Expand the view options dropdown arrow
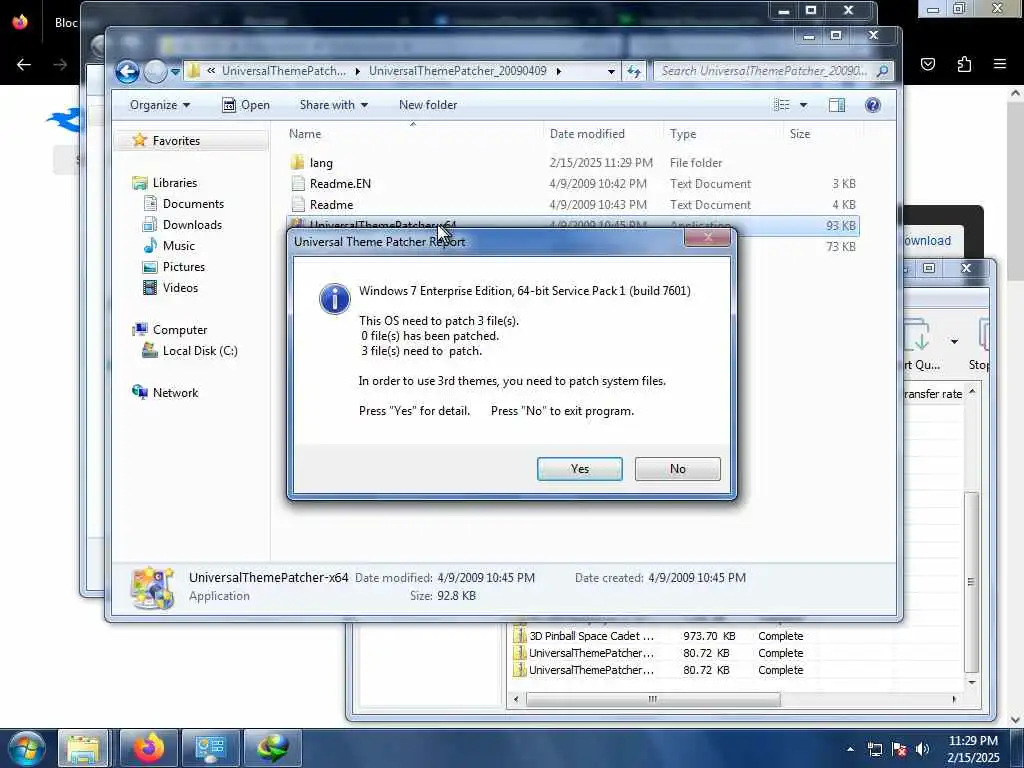This screenshot has width=1024, height=768. (x=803, y=105)
